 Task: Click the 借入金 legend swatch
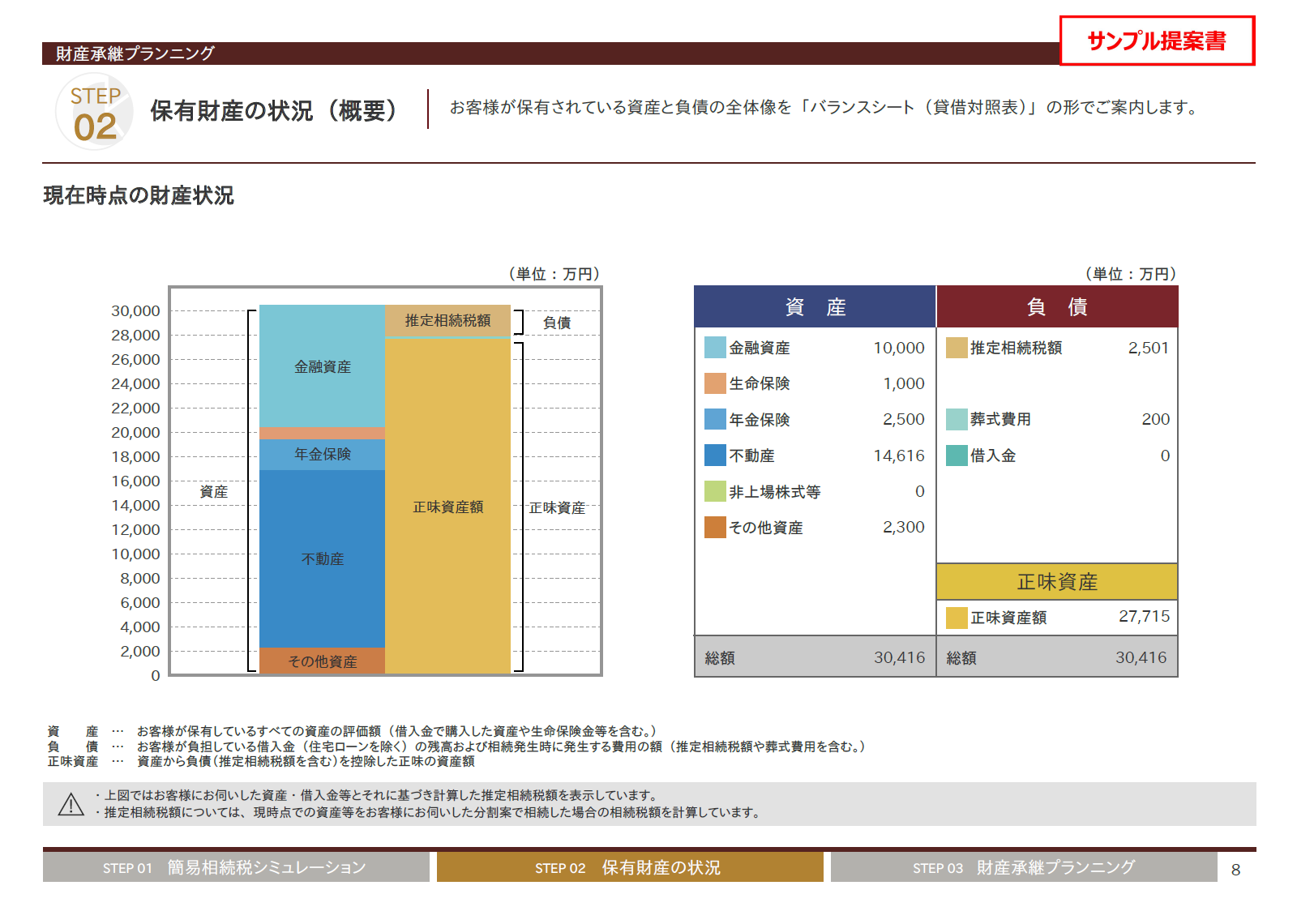[x=957, y=456]
